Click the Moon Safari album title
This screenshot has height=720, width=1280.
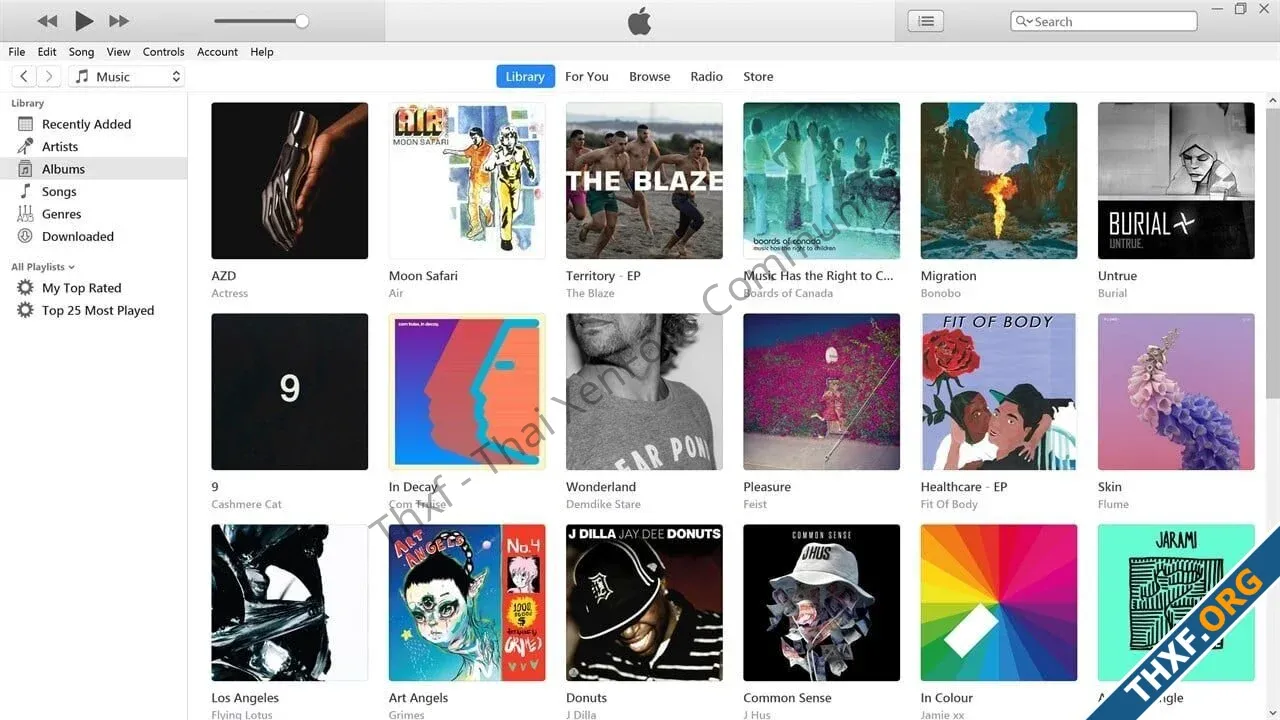[x=423, y=276]
